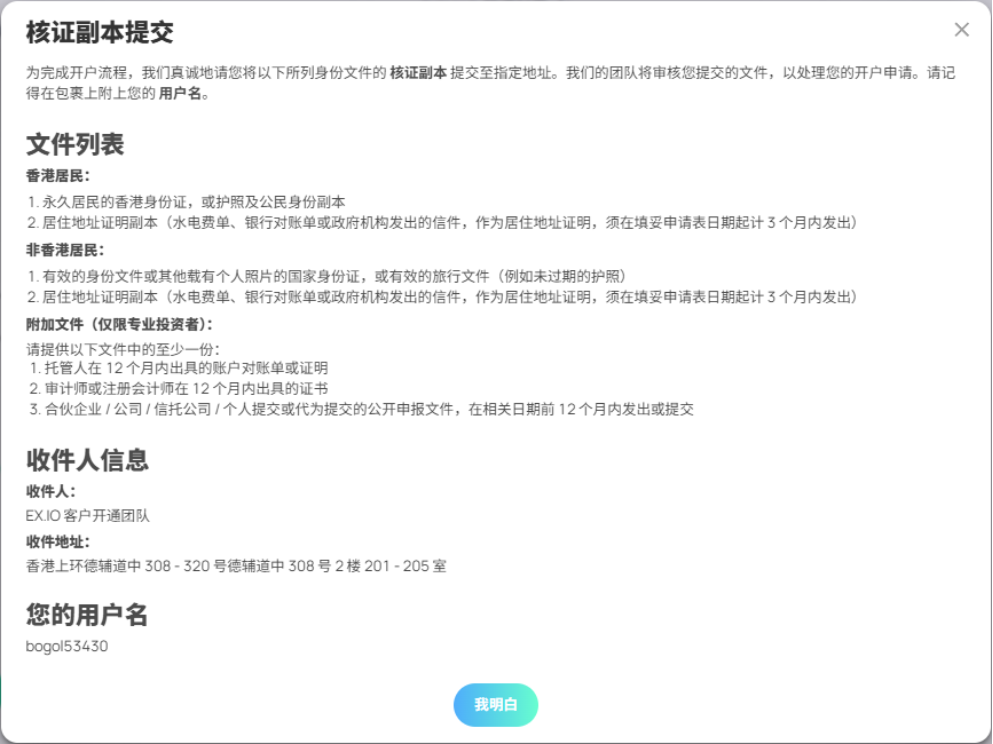Click the 您的用户名 heading
The image size is (993, 744).
tap(87, 615)
